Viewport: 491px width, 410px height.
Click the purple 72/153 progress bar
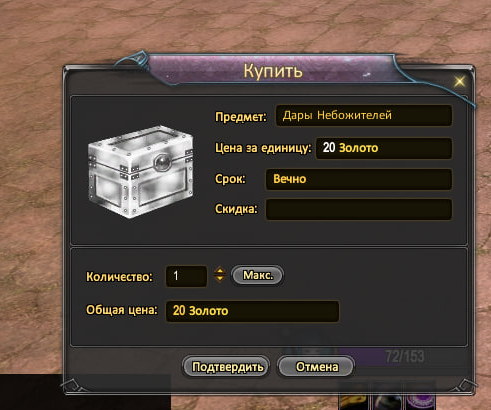coord(383,356)
